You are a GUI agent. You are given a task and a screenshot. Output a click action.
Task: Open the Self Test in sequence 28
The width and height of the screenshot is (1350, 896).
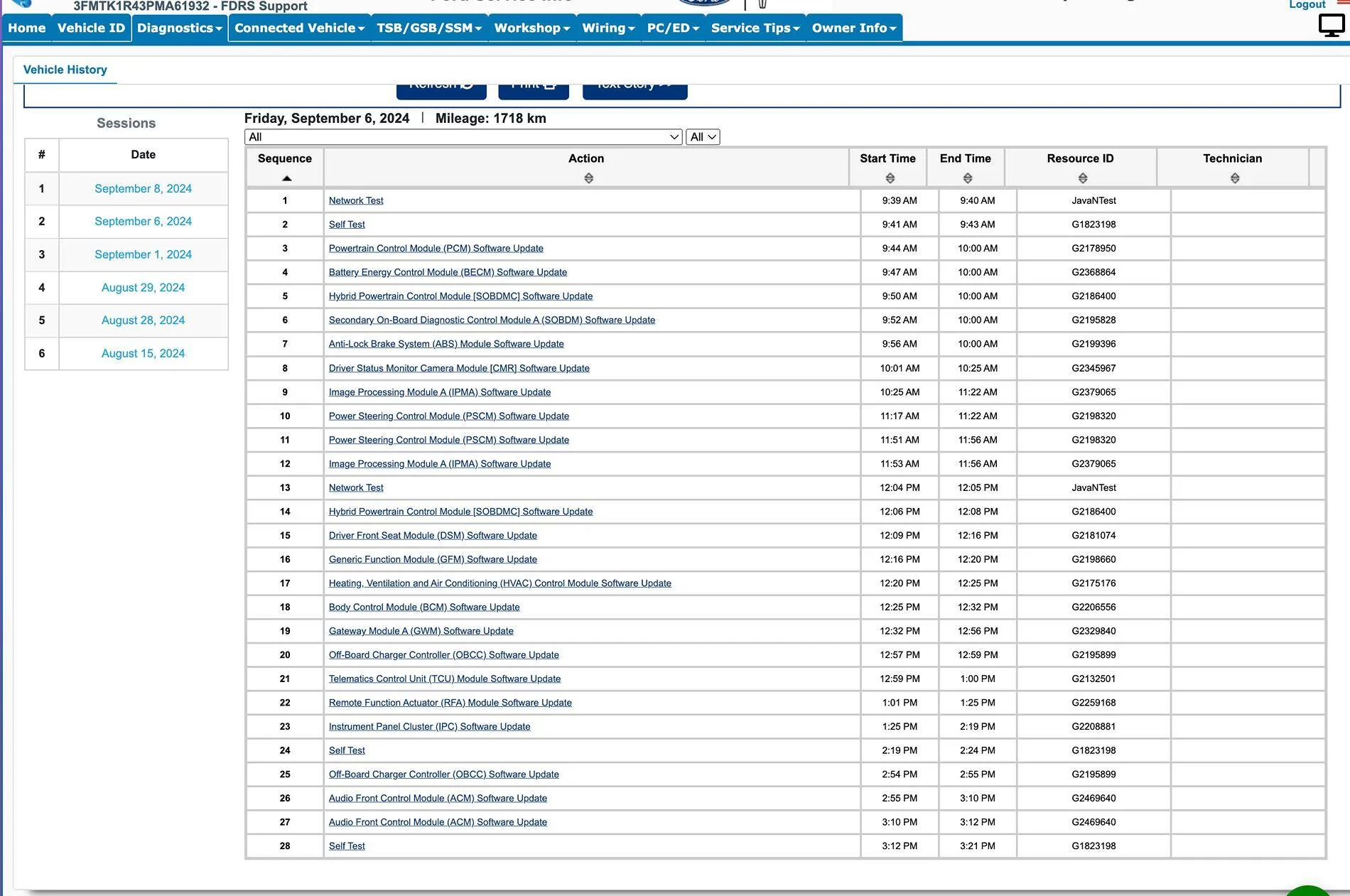[347, 846]
